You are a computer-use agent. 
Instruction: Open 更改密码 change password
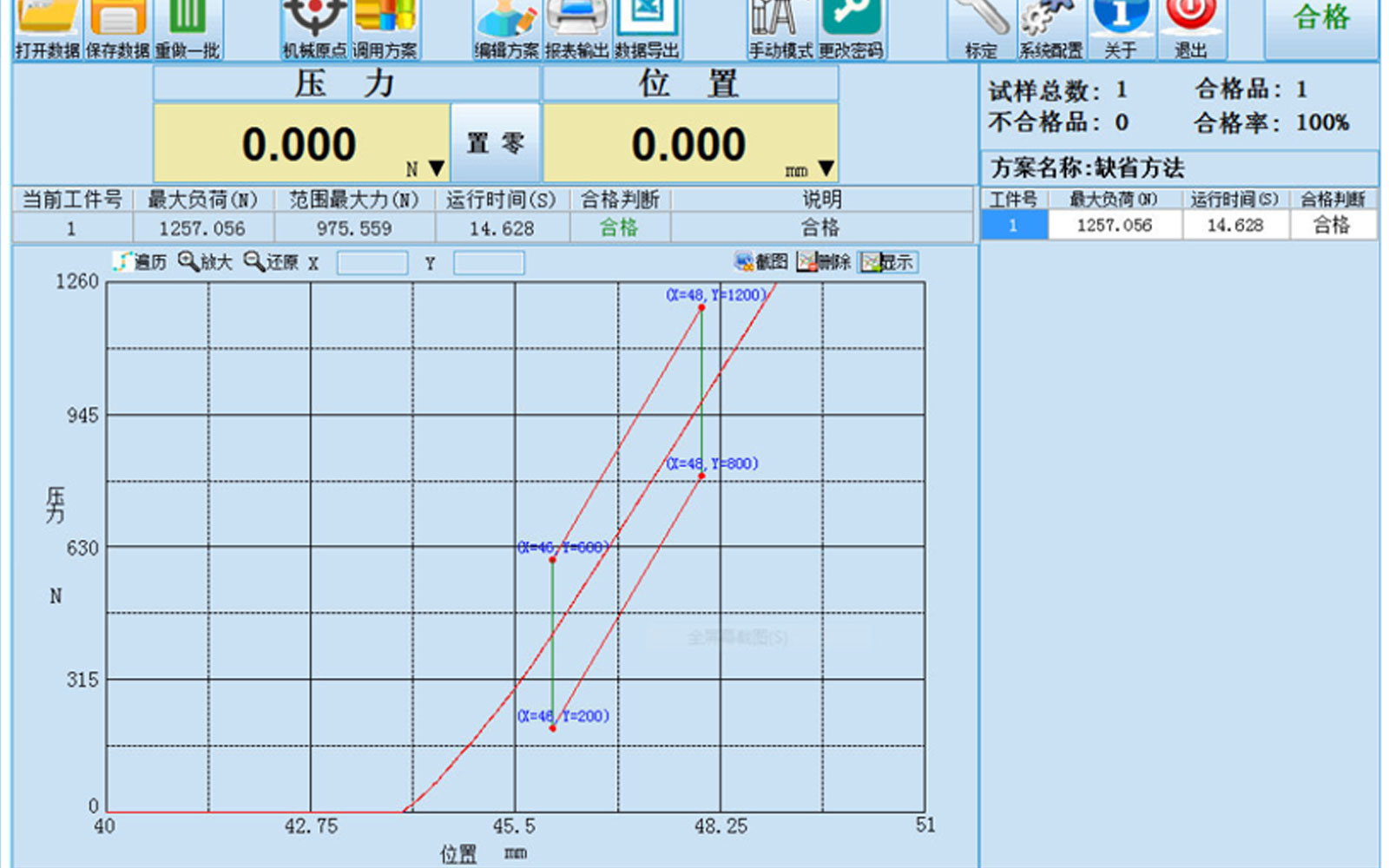pos(851,30)
